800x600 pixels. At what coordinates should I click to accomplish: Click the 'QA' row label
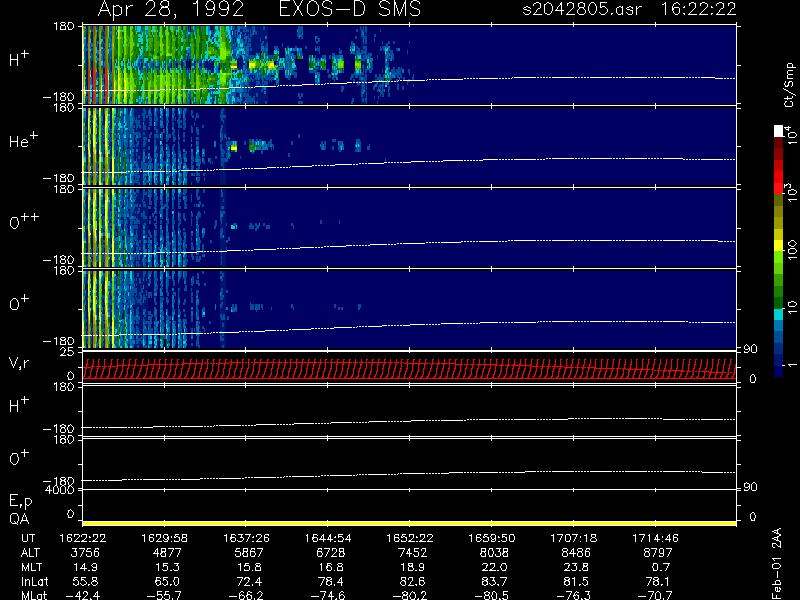(x=19, y=519)
